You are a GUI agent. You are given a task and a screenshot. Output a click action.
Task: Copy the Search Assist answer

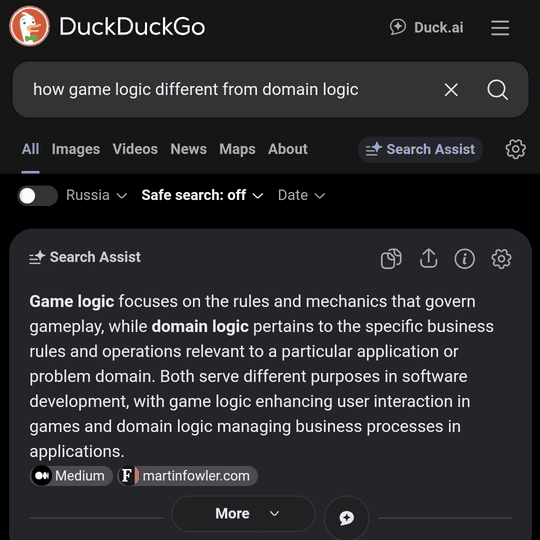(x=391, y=258)
